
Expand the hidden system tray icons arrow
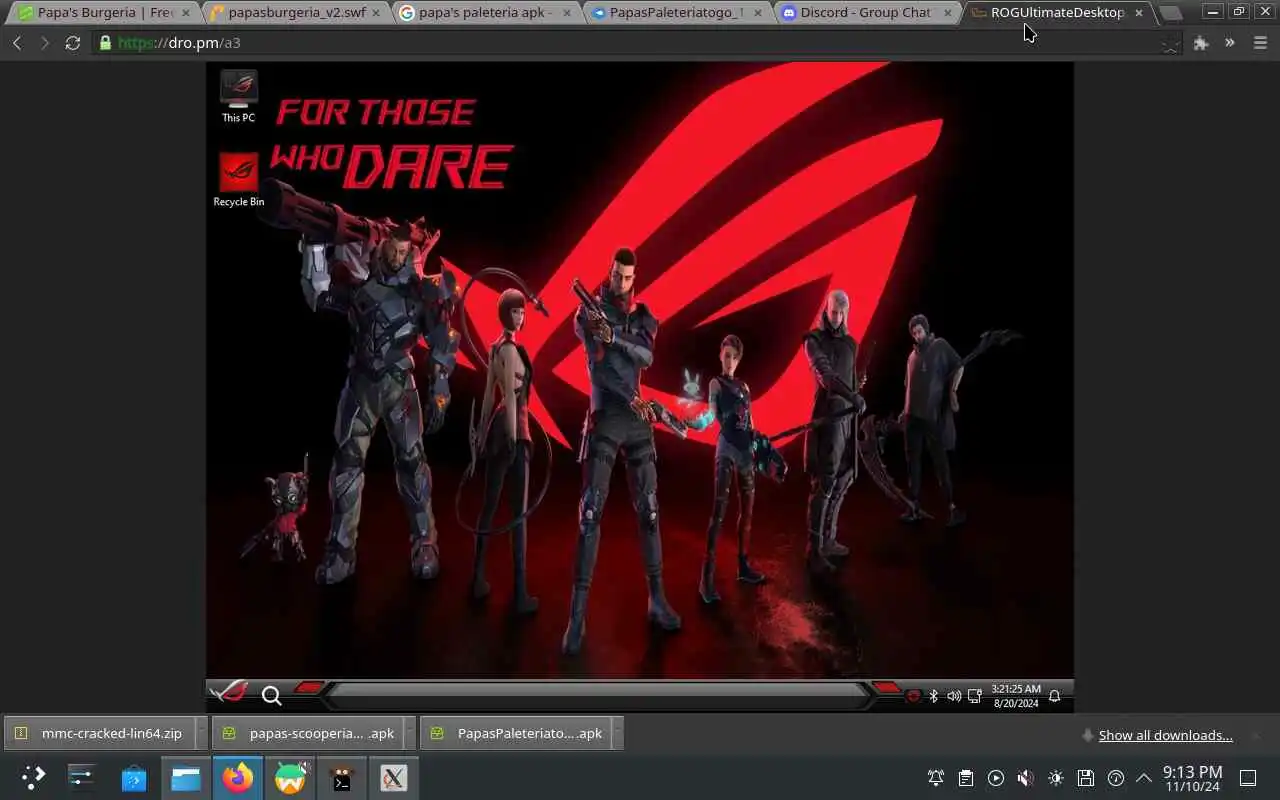[x=1144, y=778]
